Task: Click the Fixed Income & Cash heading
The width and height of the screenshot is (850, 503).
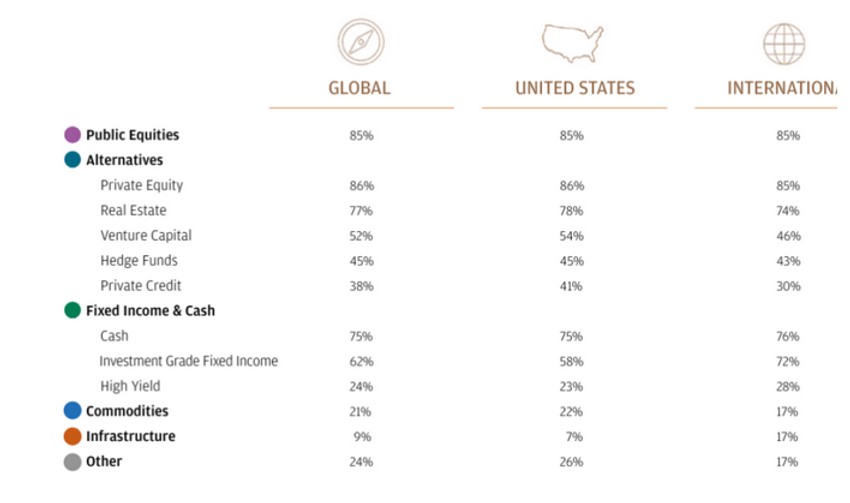Action: (x=150, y=311)
